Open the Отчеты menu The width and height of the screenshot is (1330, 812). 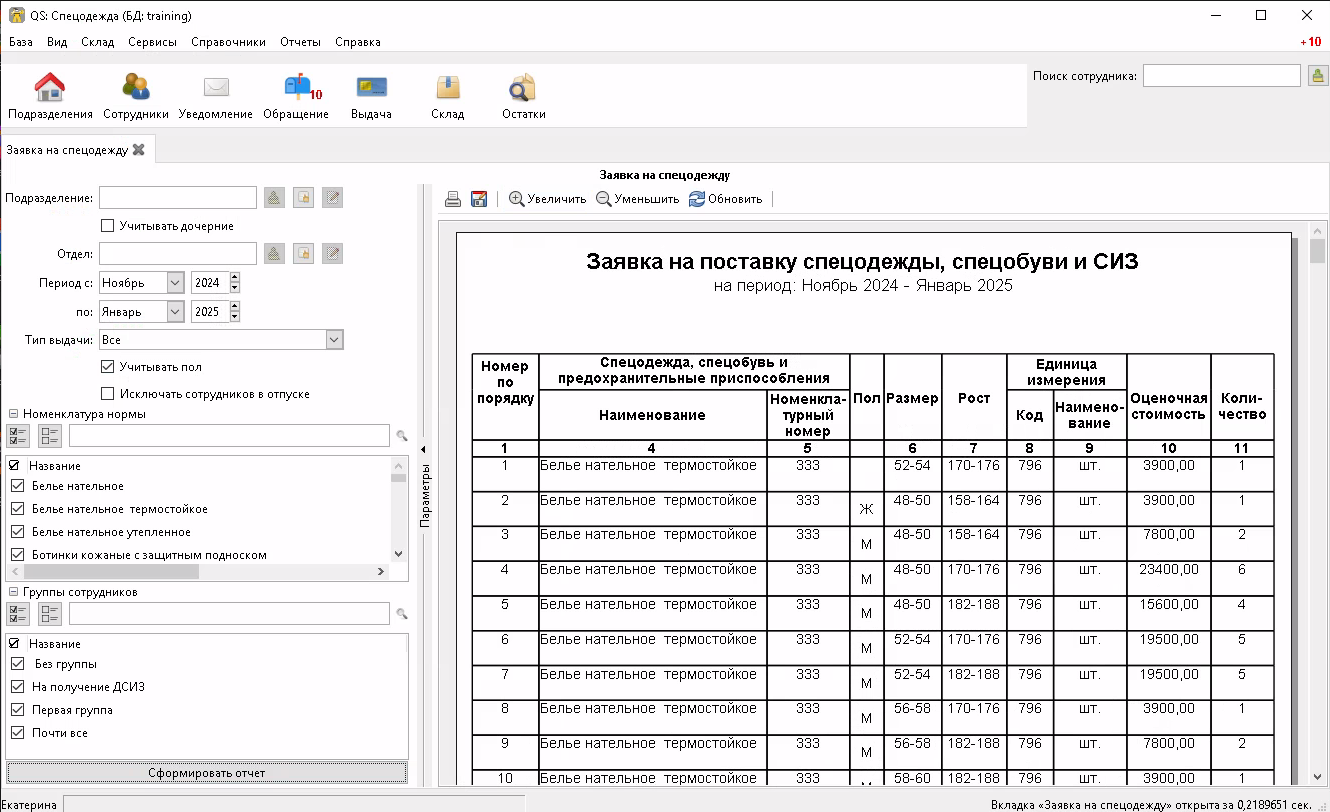[300, 42]
